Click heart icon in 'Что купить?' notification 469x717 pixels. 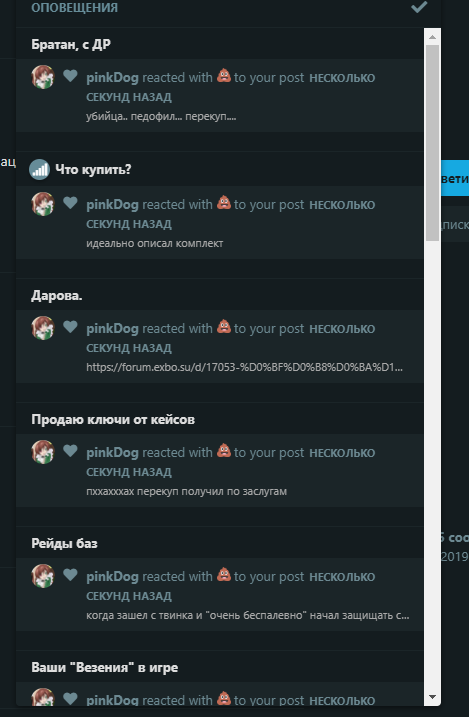70,202
